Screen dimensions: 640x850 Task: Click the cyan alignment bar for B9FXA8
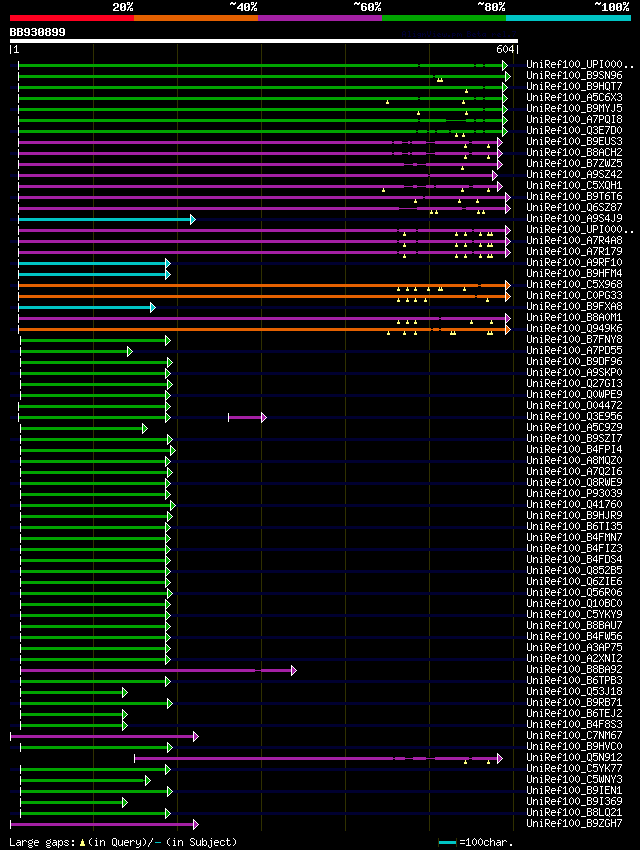click(87, 307)
